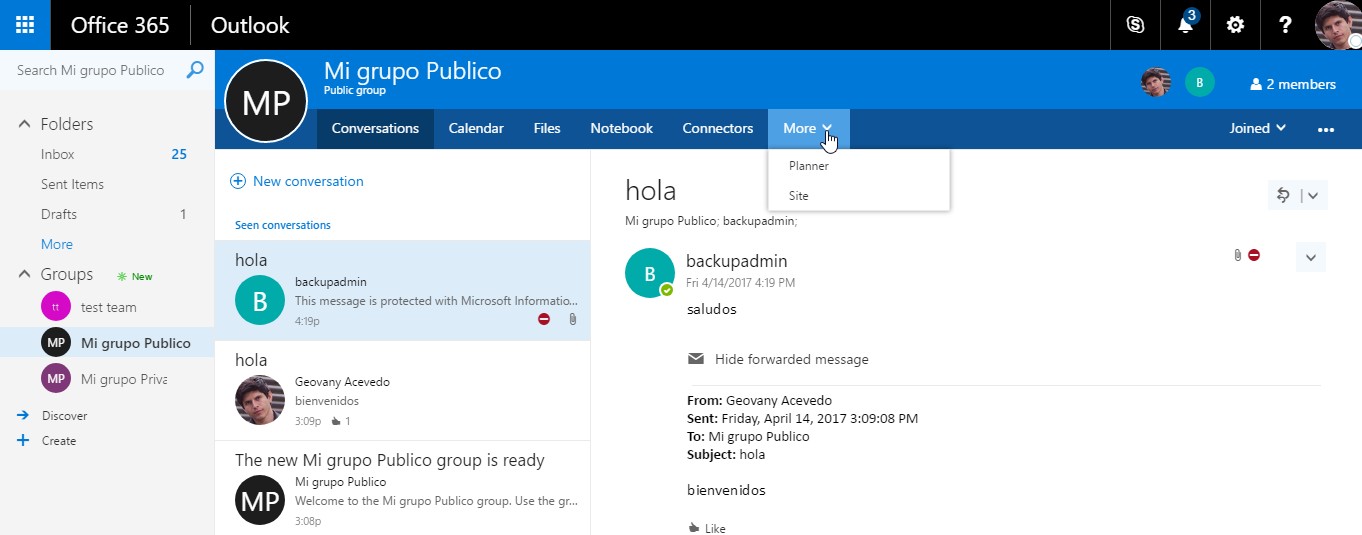The width and height of the screenshot is (1362, 535).
Task: Open the Sent Items folder
Action: (107, 184)
